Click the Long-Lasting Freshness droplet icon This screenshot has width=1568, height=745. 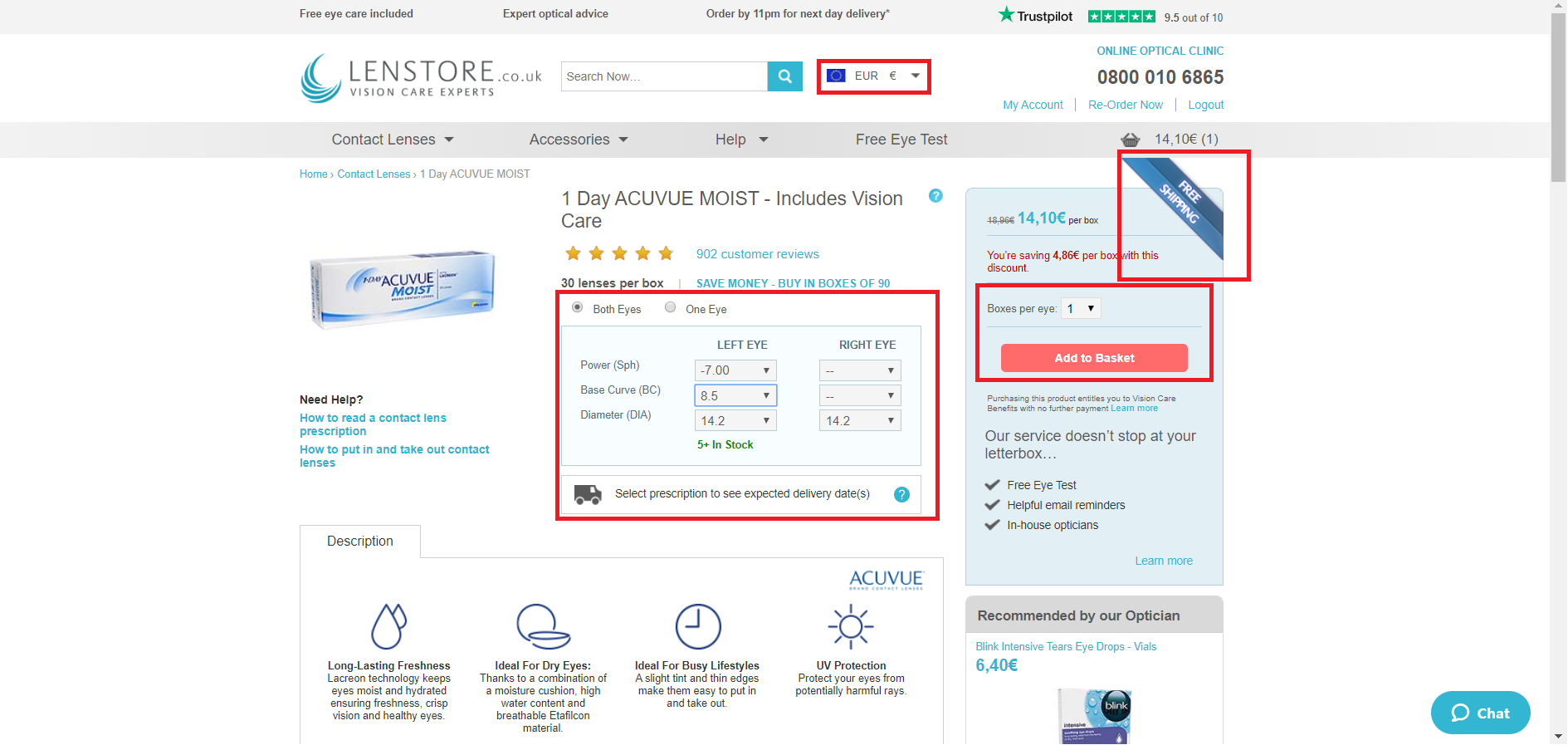388,626
